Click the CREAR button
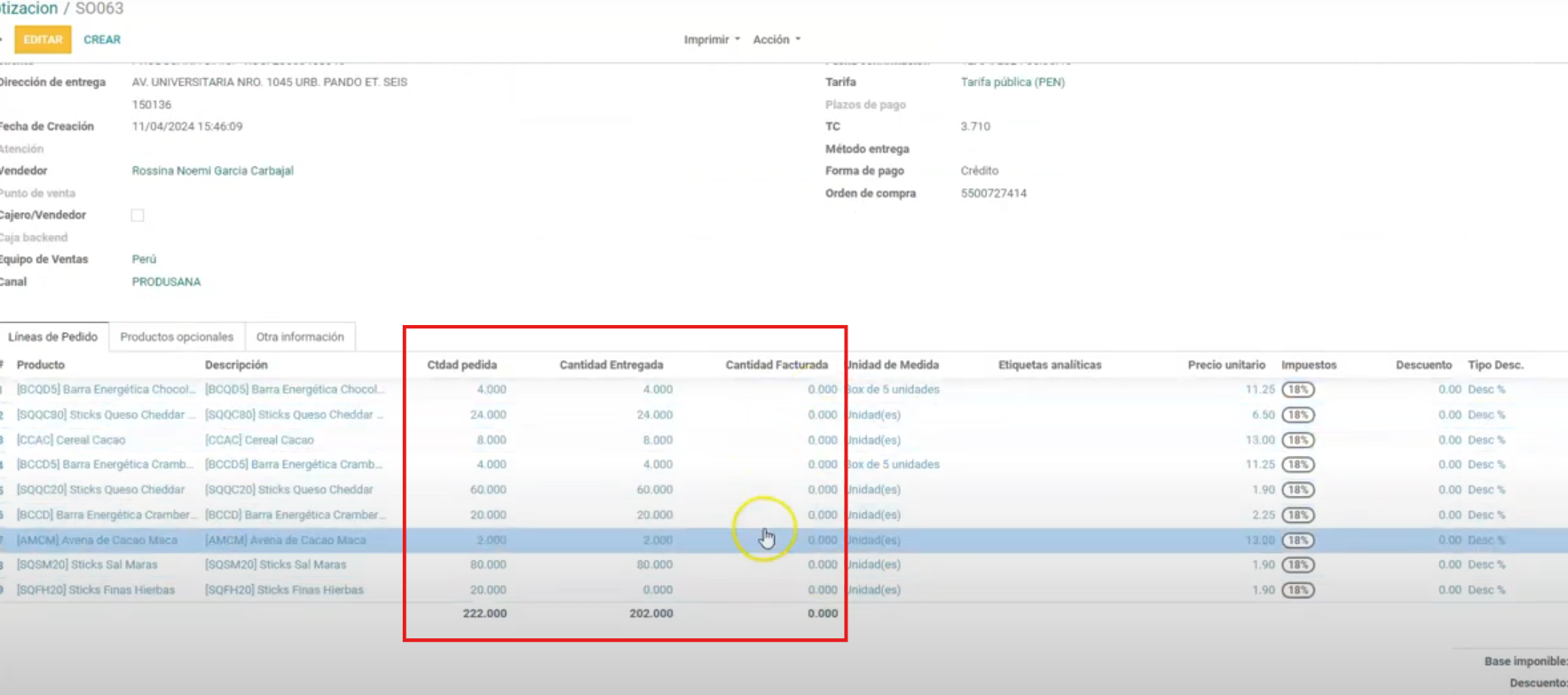The image size is (1568, 695). click(x=102, y=40)
